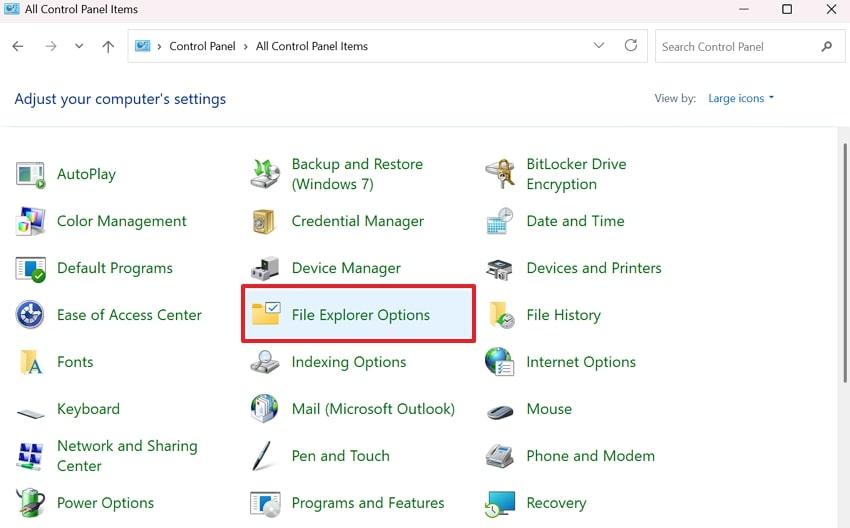Open the Pen and Touch text link

click(x=340, y=456)
